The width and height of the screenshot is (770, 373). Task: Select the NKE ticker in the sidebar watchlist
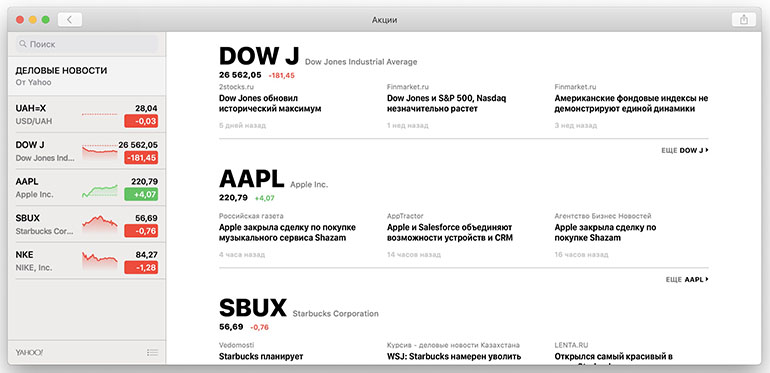click(x=87, y=261)
